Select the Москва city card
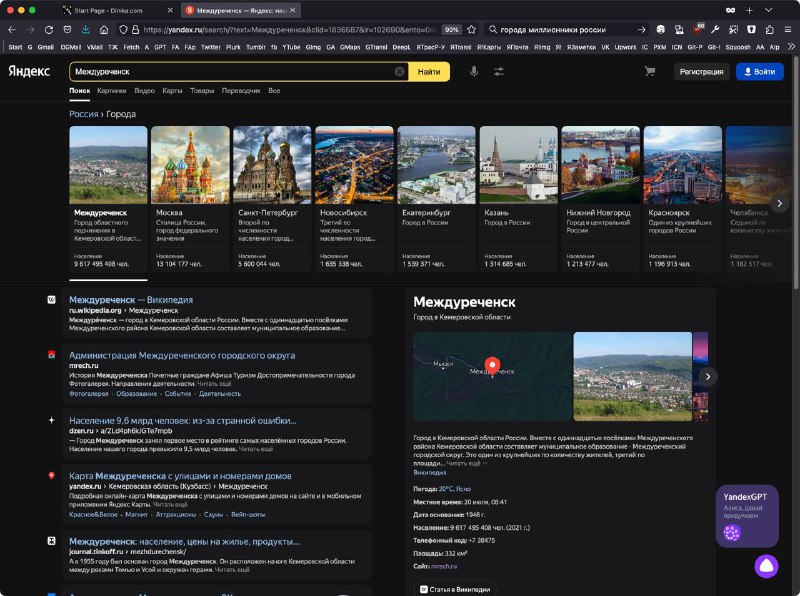The width and height of the screenshot is (800, 596). [x=190, y=199]
